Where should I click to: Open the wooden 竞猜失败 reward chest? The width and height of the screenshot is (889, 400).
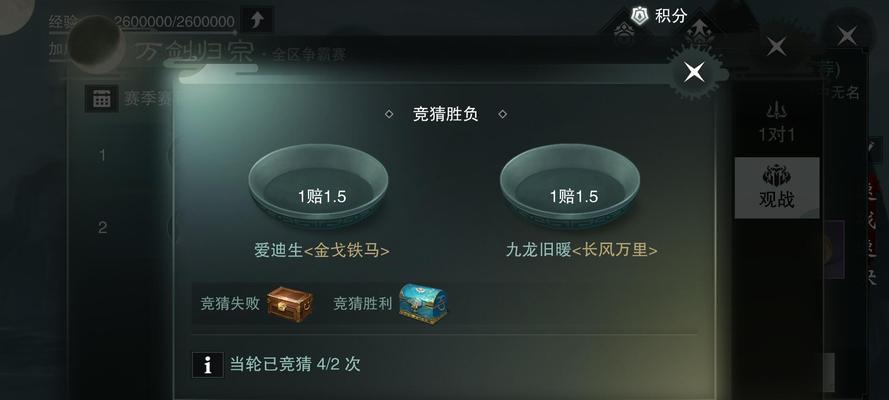290,304
